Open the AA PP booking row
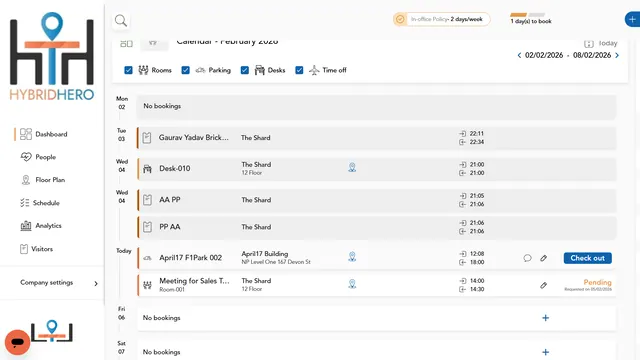 click(376, 200)
